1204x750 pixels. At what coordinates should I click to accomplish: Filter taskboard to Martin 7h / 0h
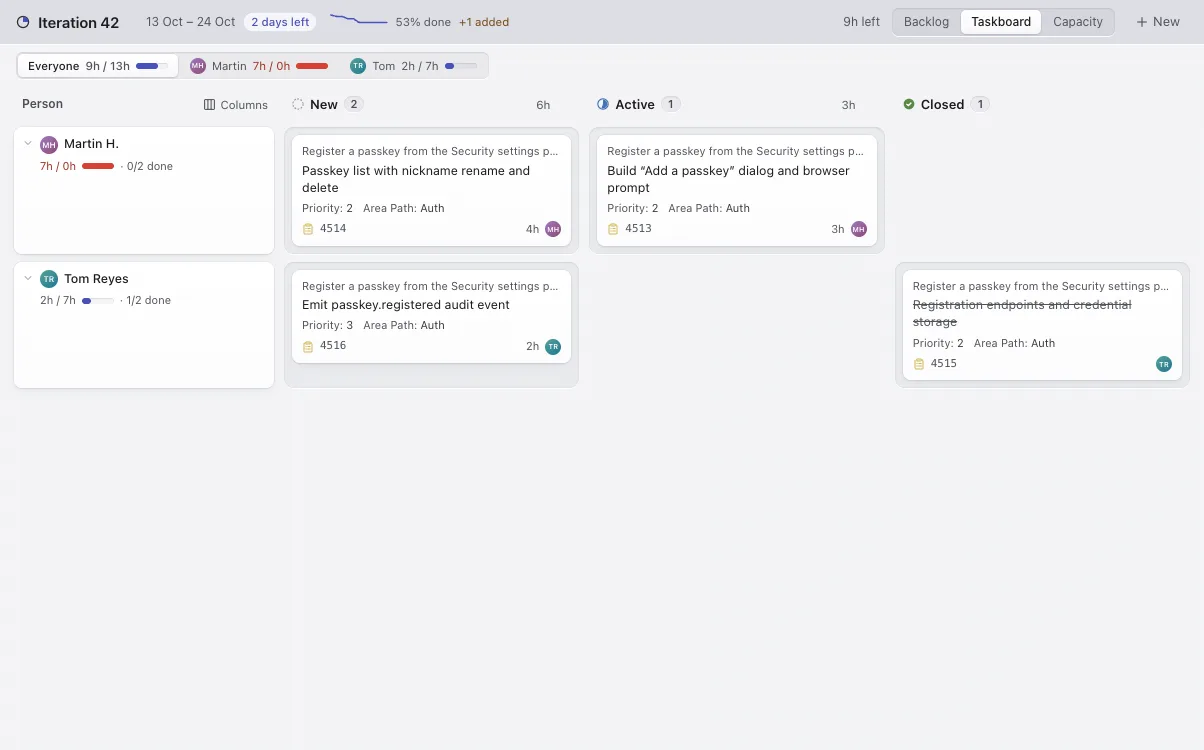tap(260, 66)
